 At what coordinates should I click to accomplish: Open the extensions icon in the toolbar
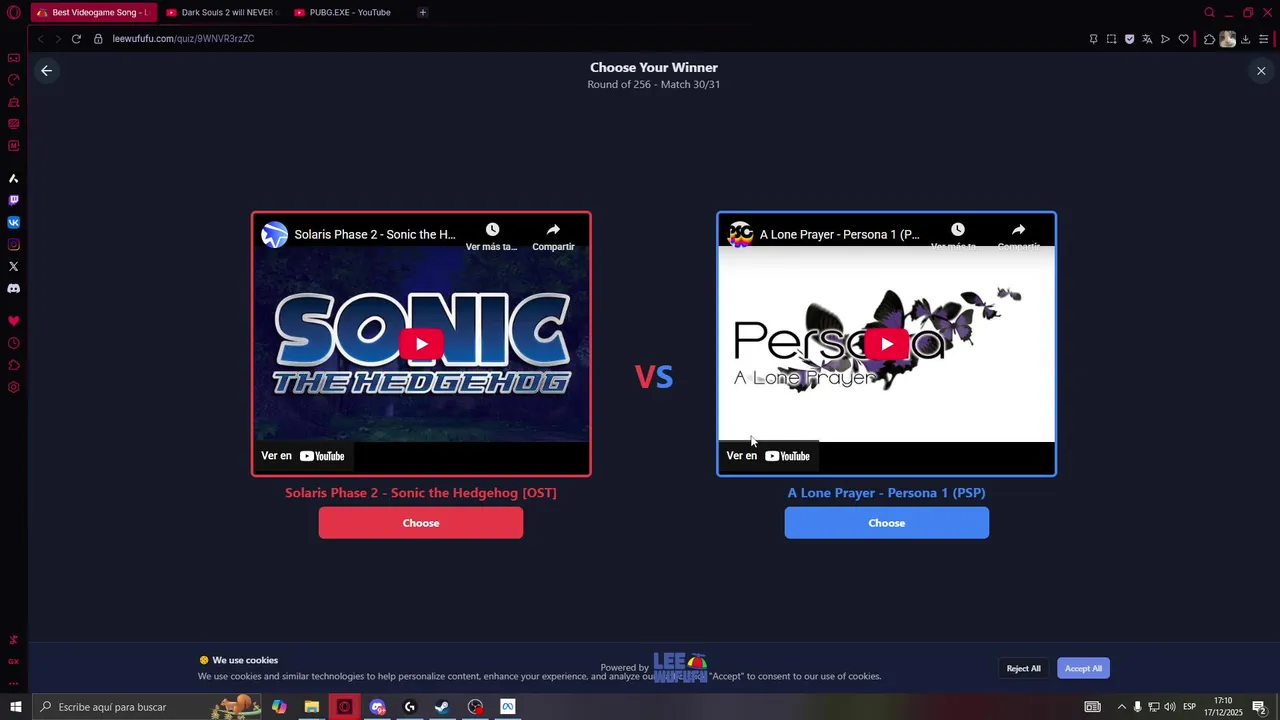tap(1209, 39)
